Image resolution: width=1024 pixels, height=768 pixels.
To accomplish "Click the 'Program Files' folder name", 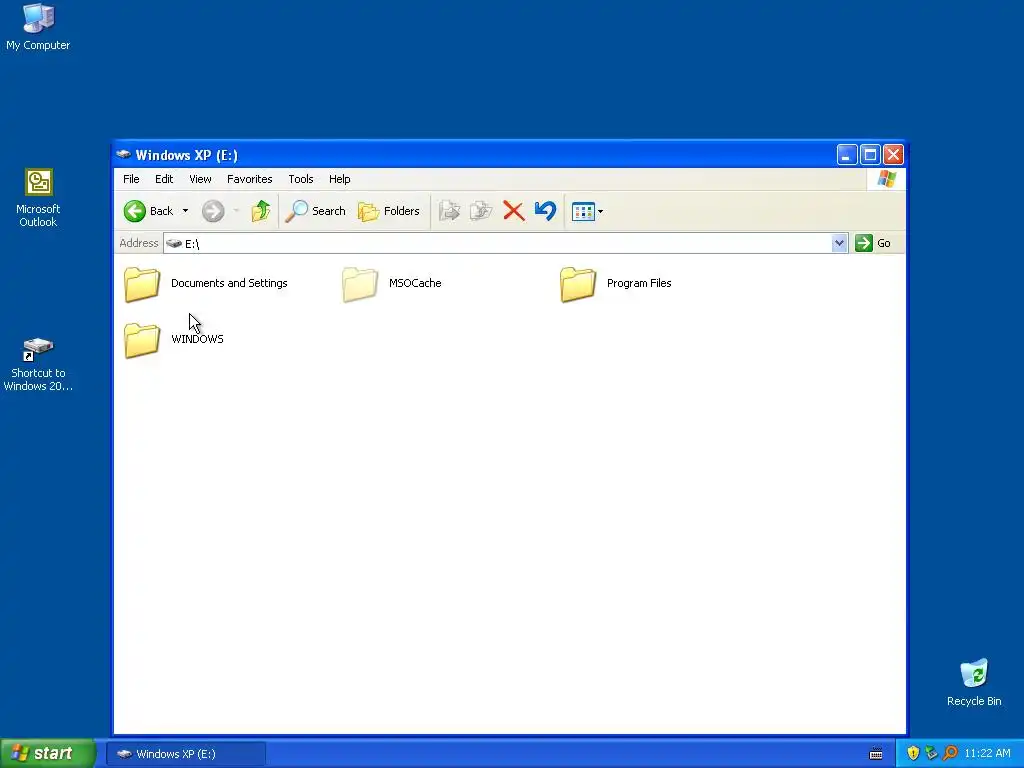I will (639, 283).
